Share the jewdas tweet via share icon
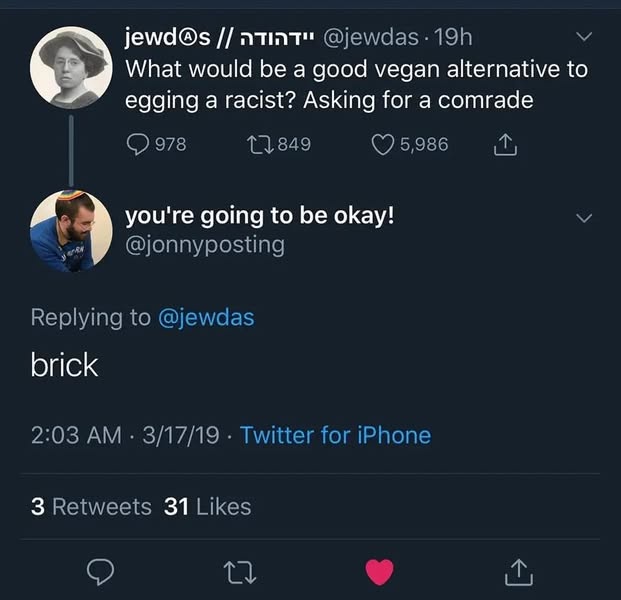The image size is (621, 600). [505, 144]
